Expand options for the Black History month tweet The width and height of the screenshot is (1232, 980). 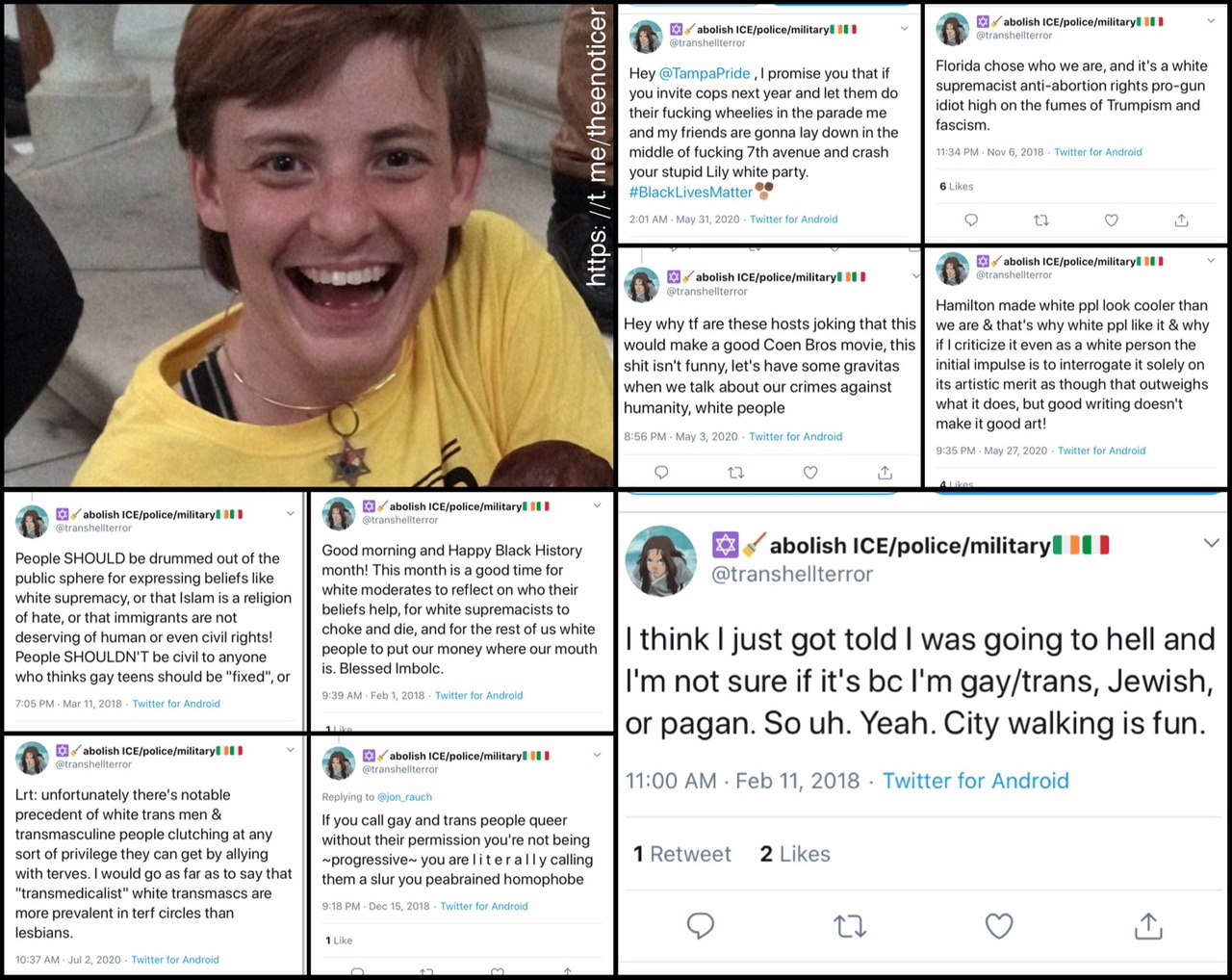(x=597, y=505)
